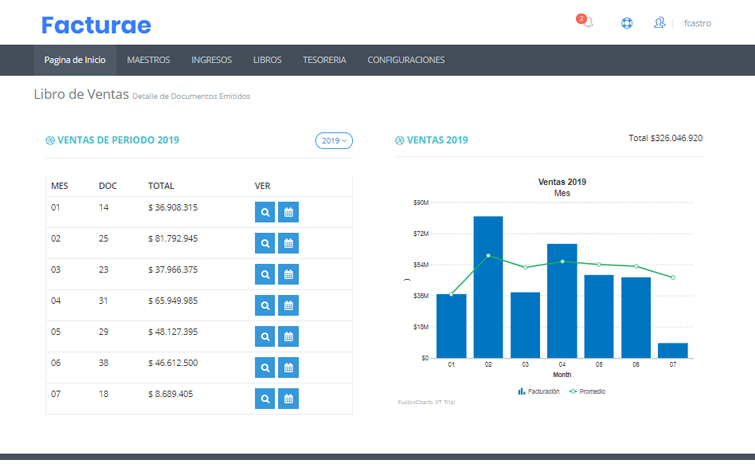This screenshot has height=470, width=755.
Task: View month 02 details with magnifier
Action: click(265, 243)
